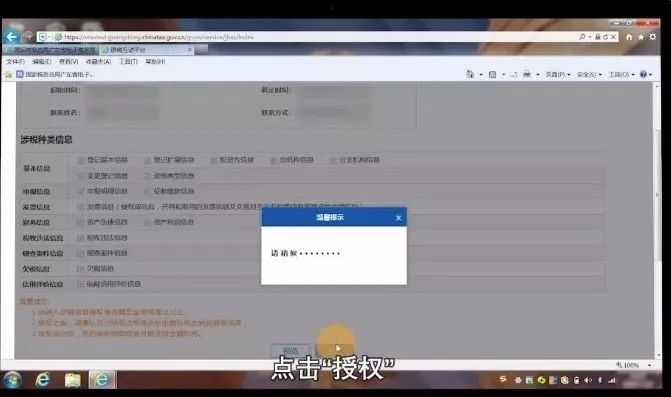Check 变更登记信息 checkbox
This screenshot has height=397, width=671.
(81, 176)
